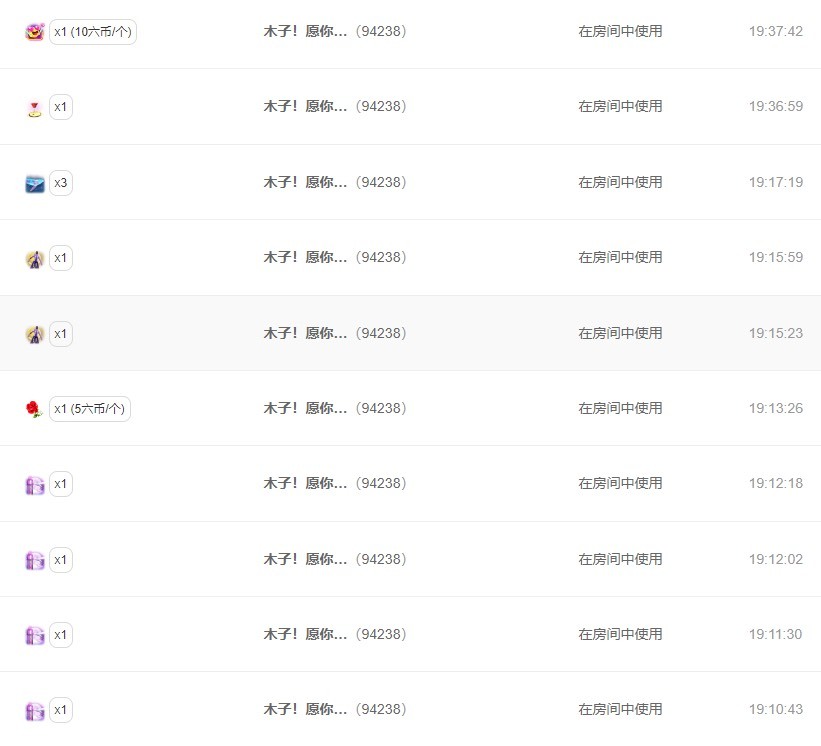Click the gift icon in the 19:15:23 row
This screenshot has height=746, width=821.
[35, 335]
